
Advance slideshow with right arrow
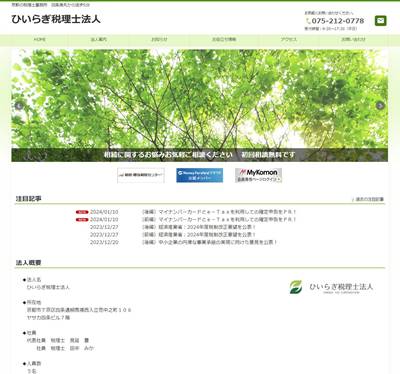click(x=380, y=106)
